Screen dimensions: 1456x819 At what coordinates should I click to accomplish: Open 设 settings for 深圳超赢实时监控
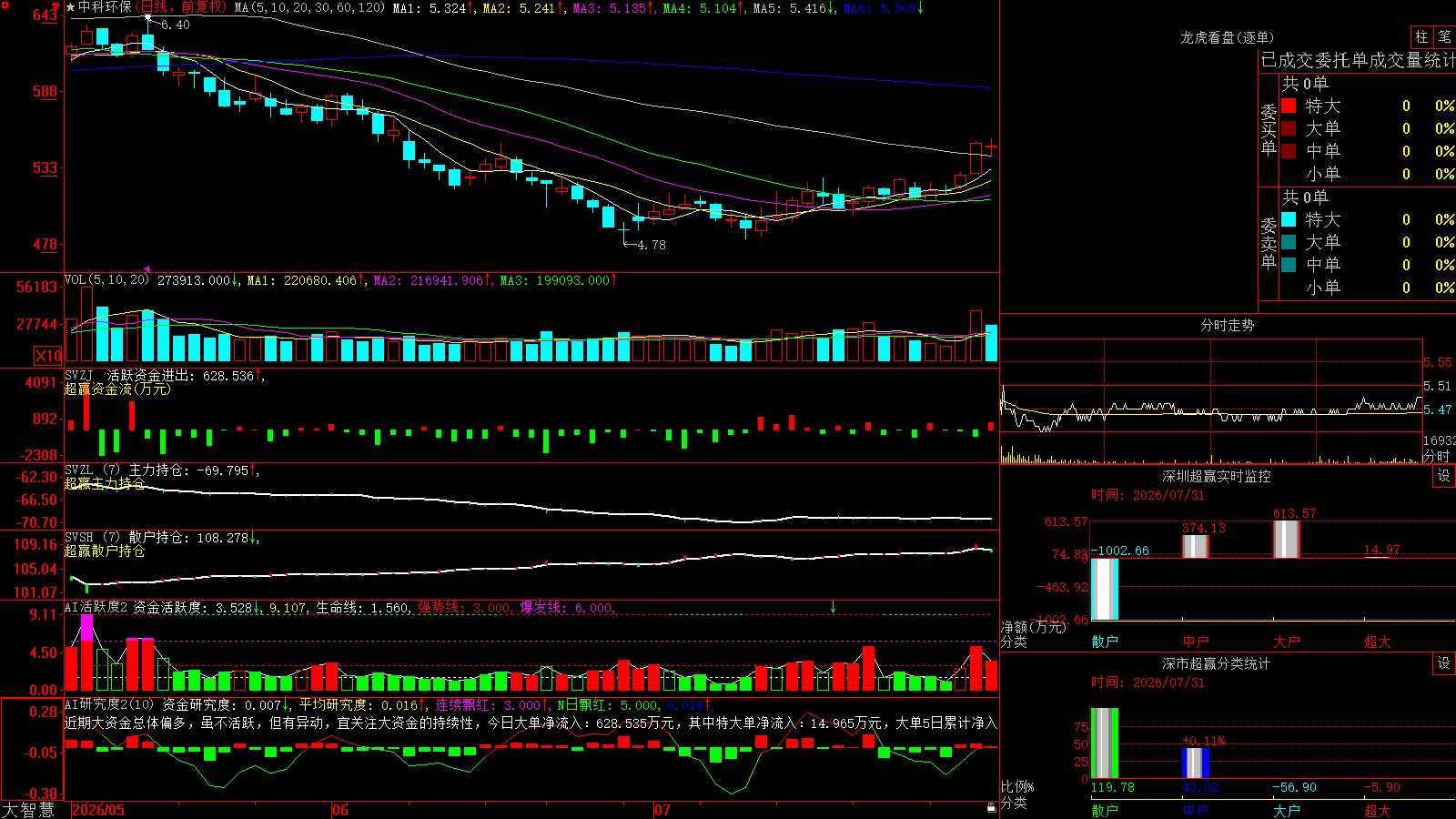coord(1444,476)
